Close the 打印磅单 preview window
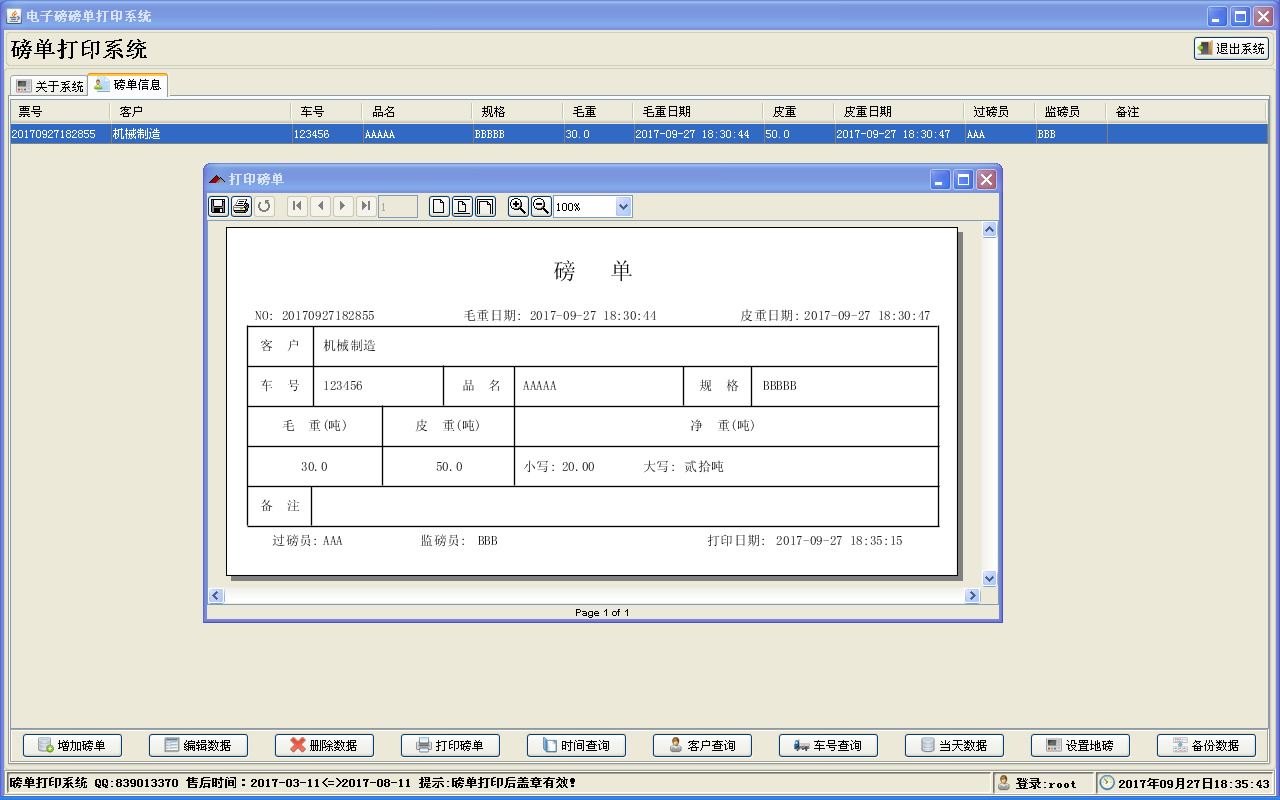Viewport: 1280px width, 800px height. click(986, 179)
